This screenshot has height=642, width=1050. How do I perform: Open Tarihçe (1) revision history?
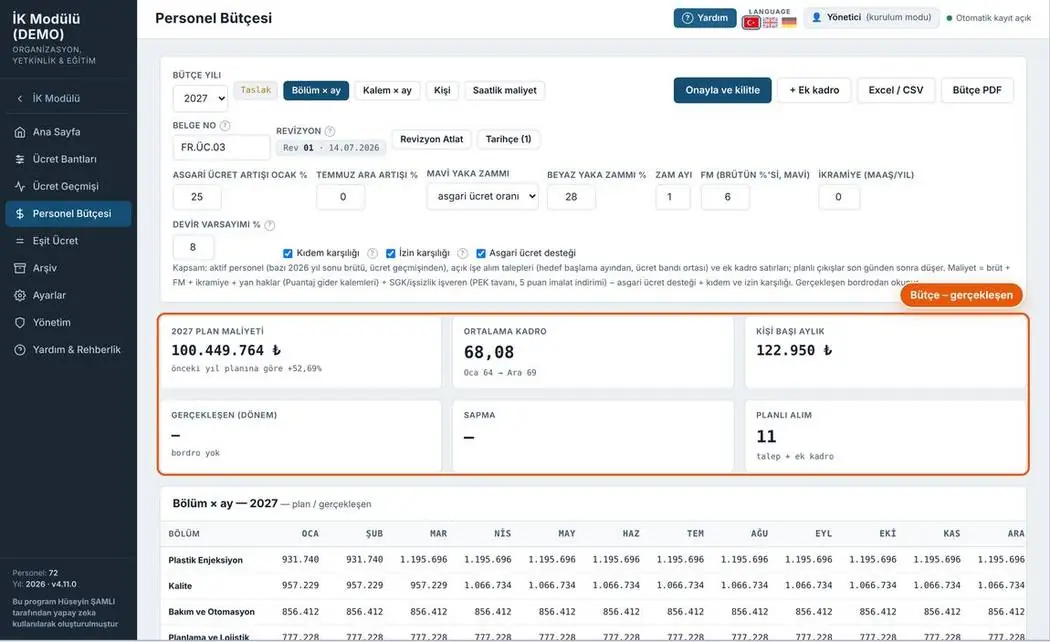[508, 139]
